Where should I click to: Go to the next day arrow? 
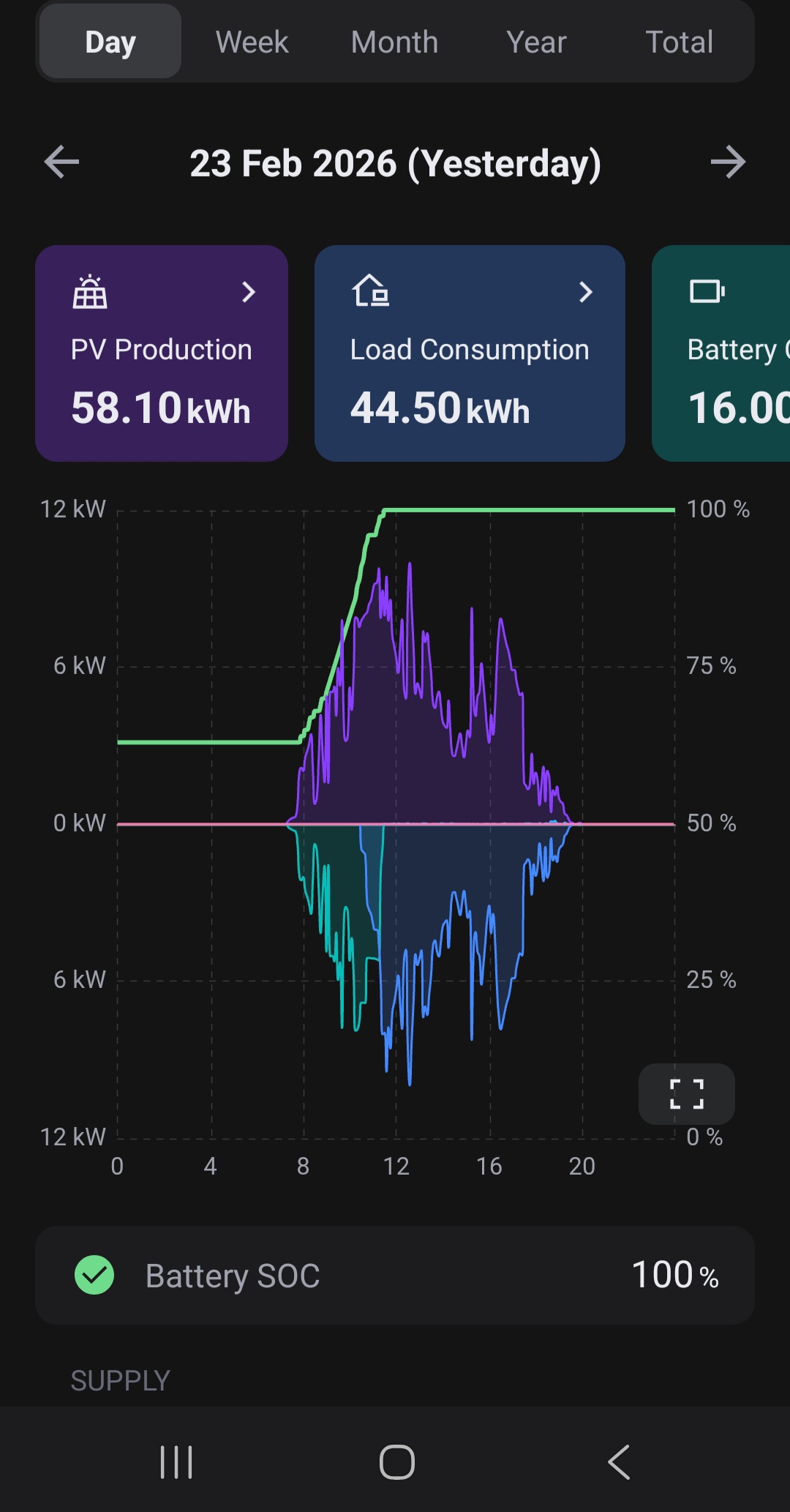pos(728,162)
